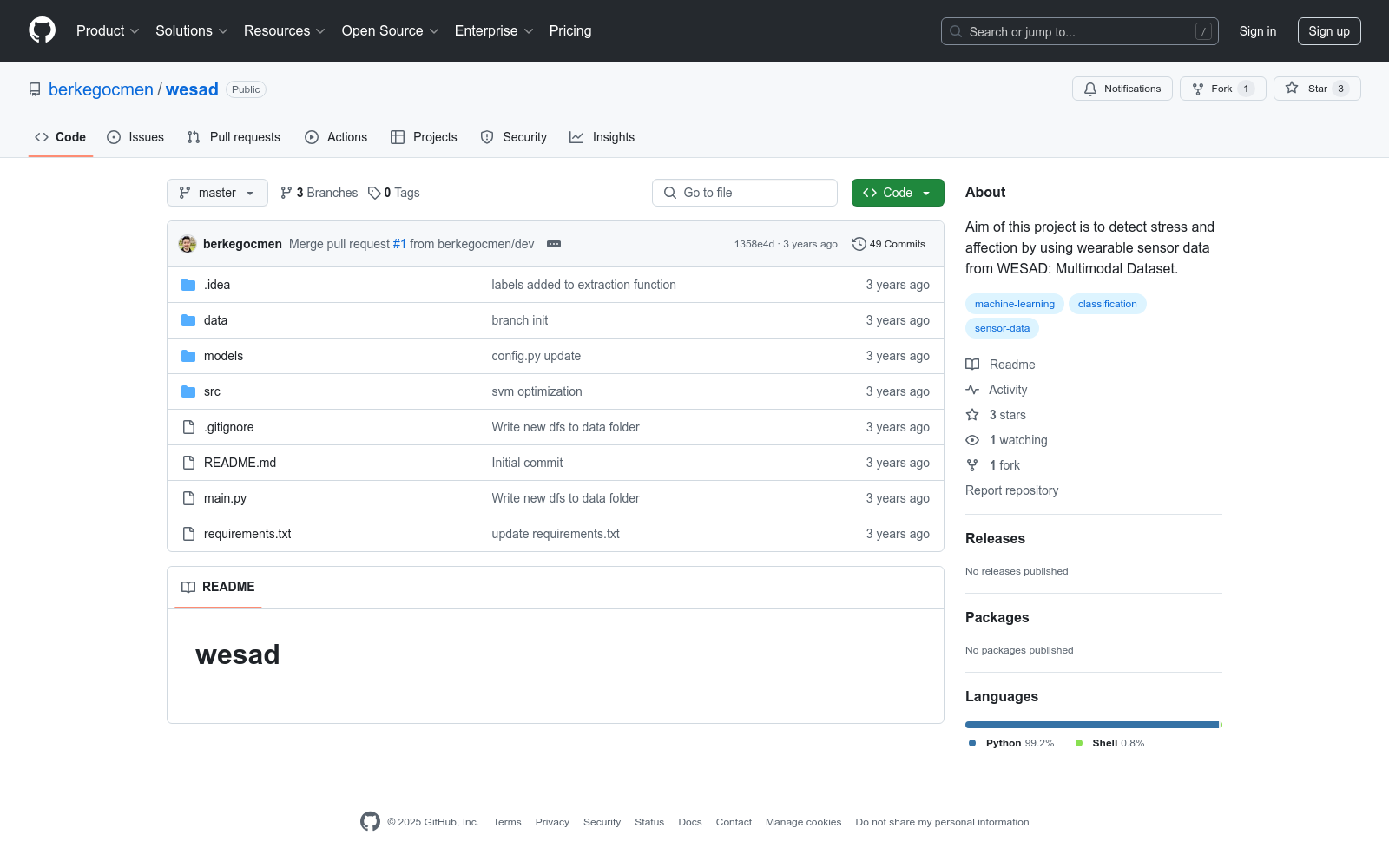
Task: Click the README.md file icon
Action: click(x=188, y=463)
